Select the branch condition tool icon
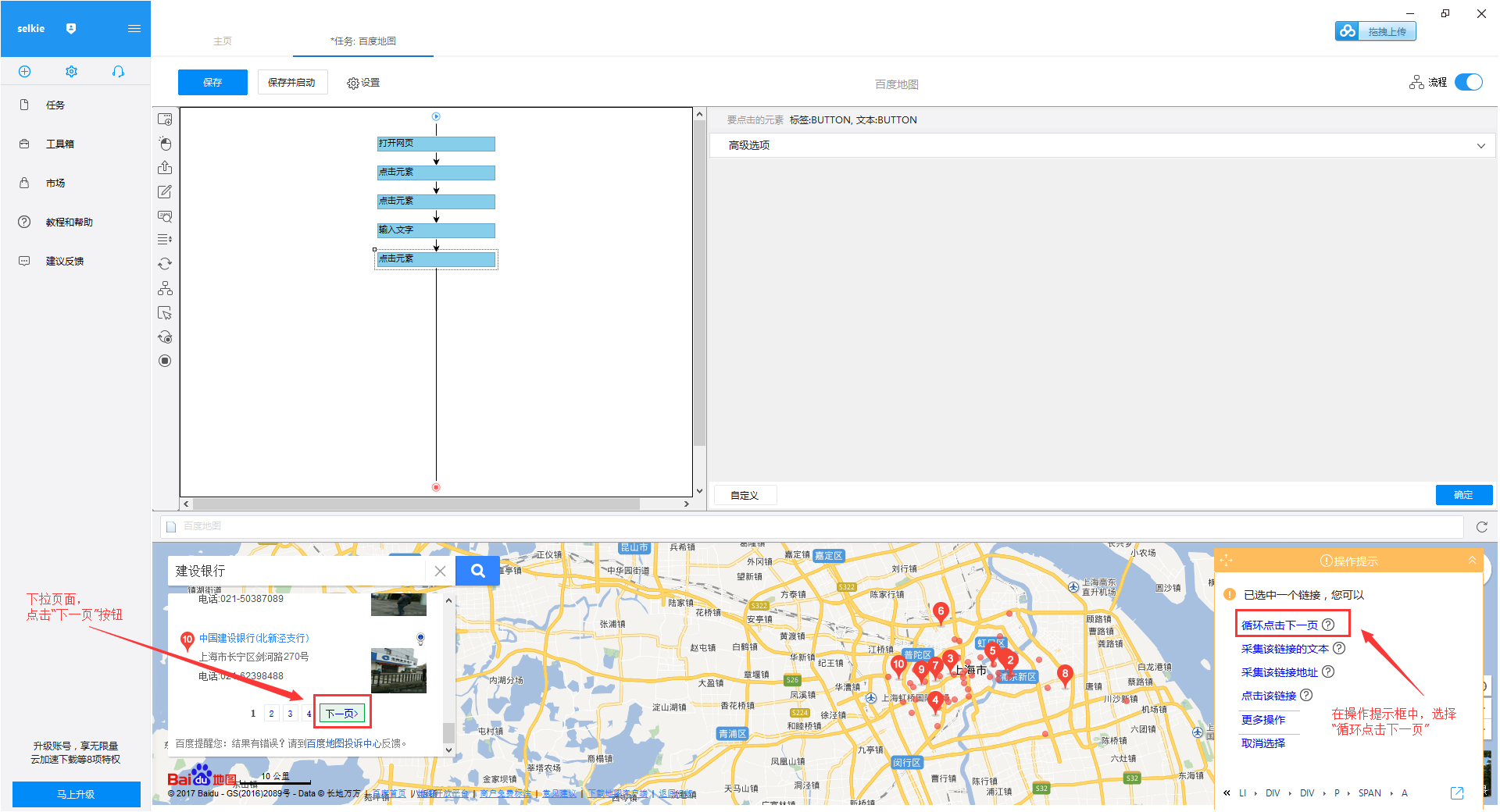 coord(165,288)
